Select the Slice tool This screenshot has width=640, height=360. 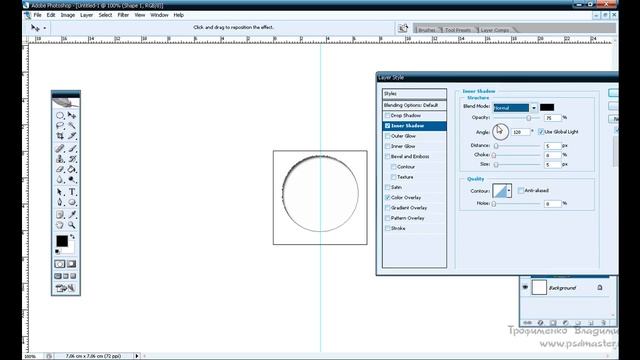[x=72, y=136]
